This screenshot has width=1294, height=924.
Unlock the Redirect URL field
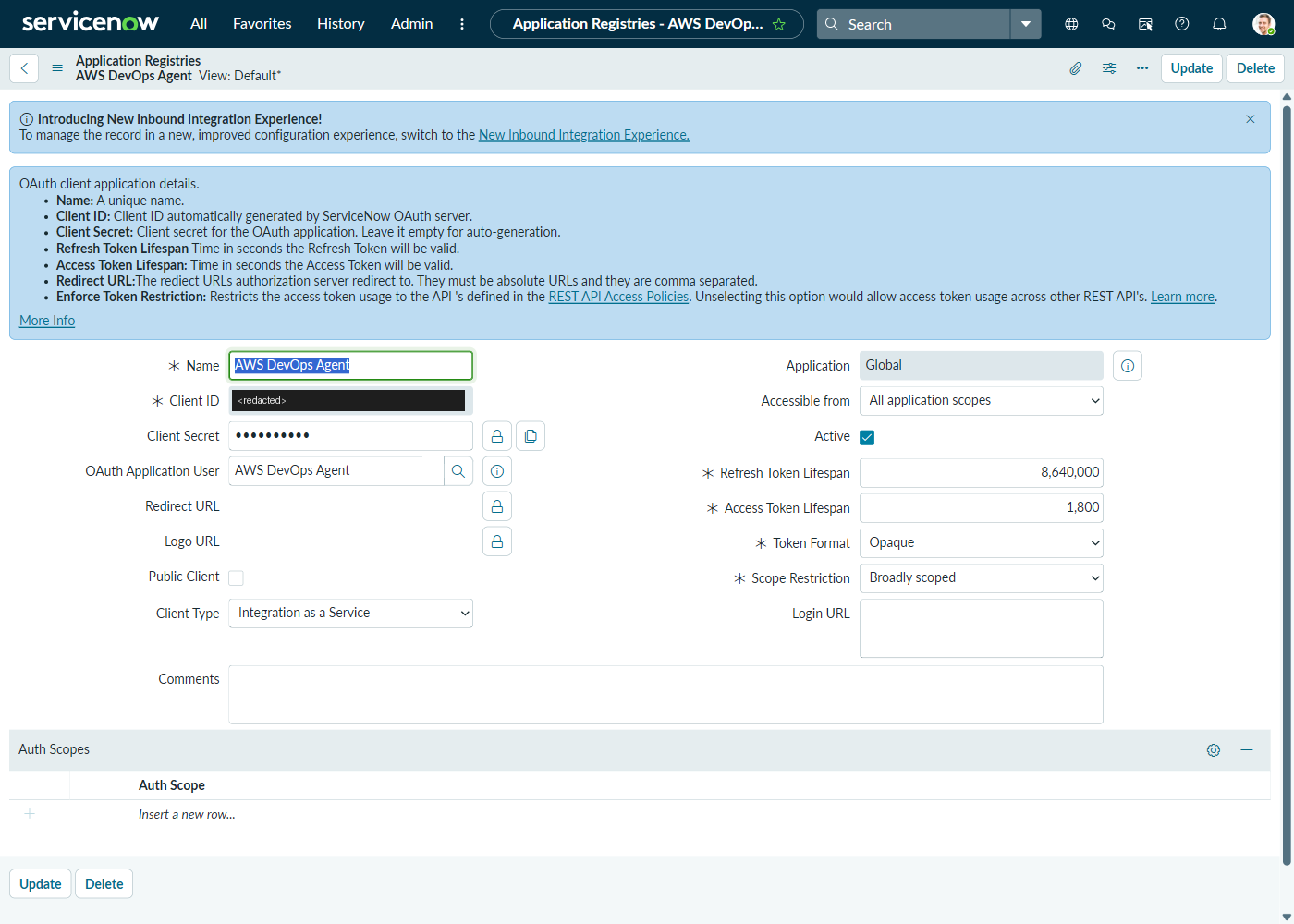[x=497, y=506]
